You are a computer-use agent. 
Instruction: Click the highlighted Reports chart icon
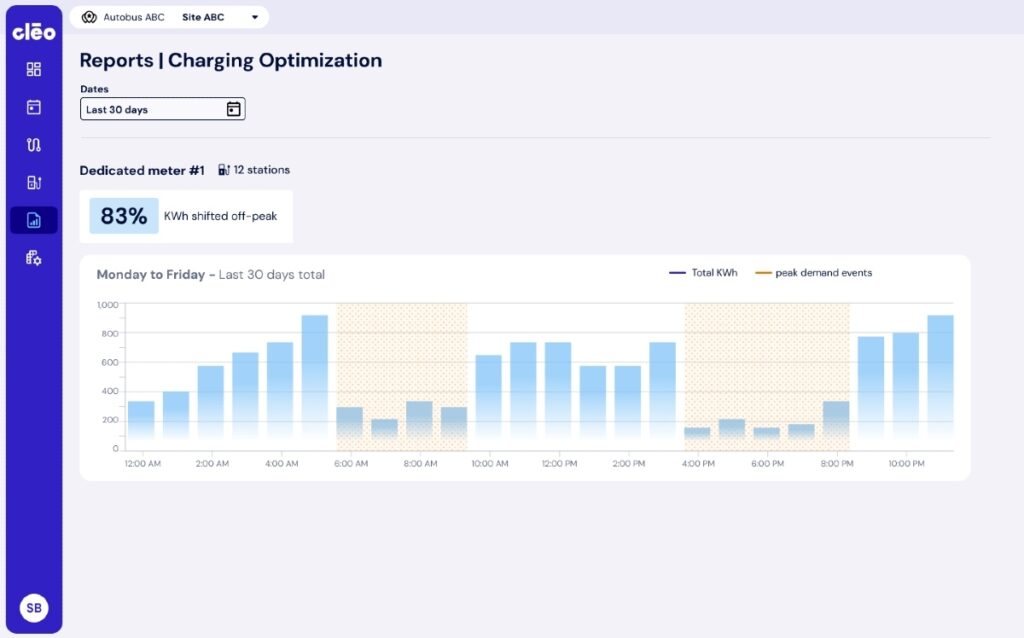click(35, 219)
